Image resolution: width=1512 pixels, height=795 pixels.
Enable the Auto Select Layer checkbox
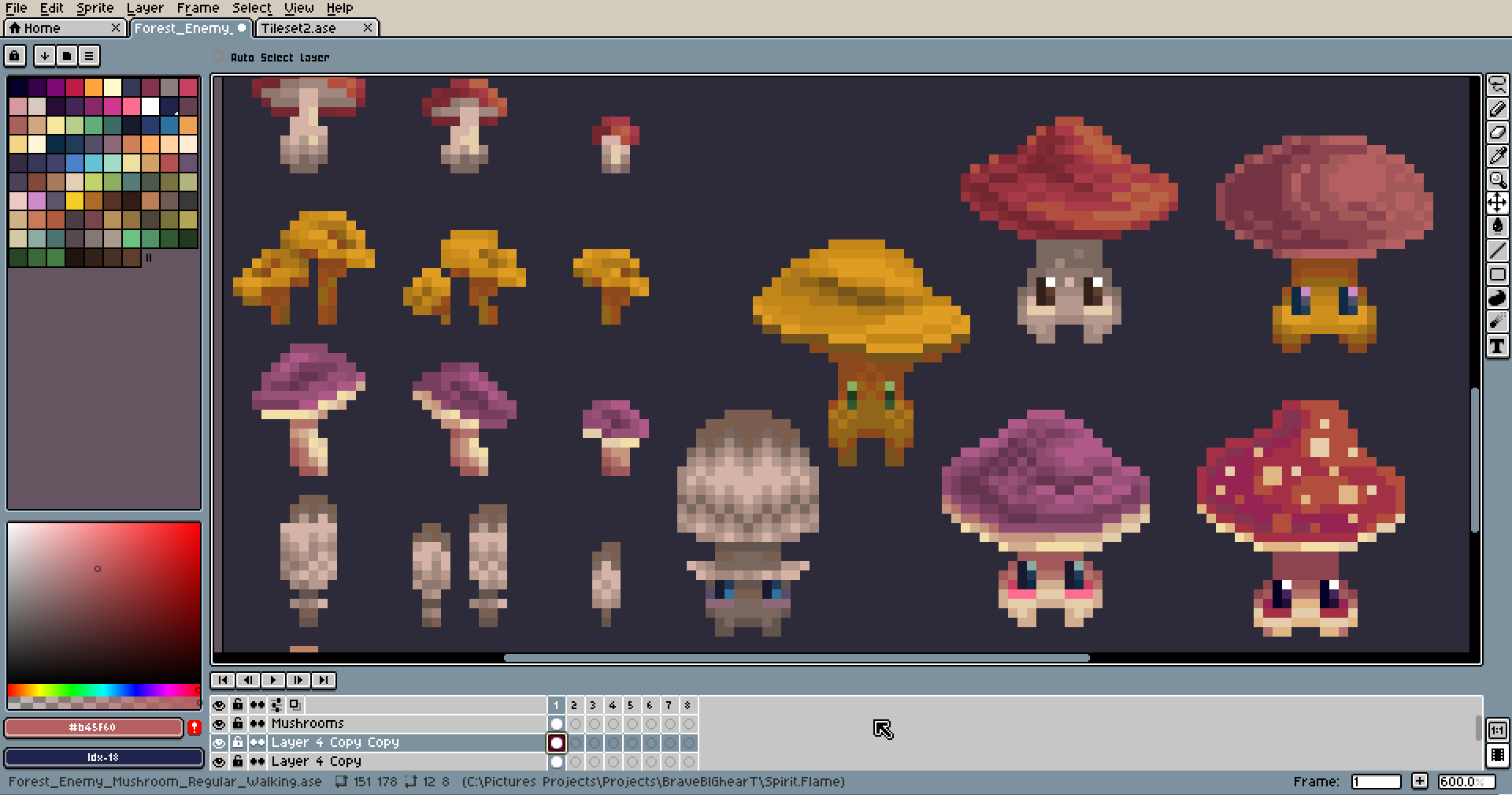click(218, 57)
